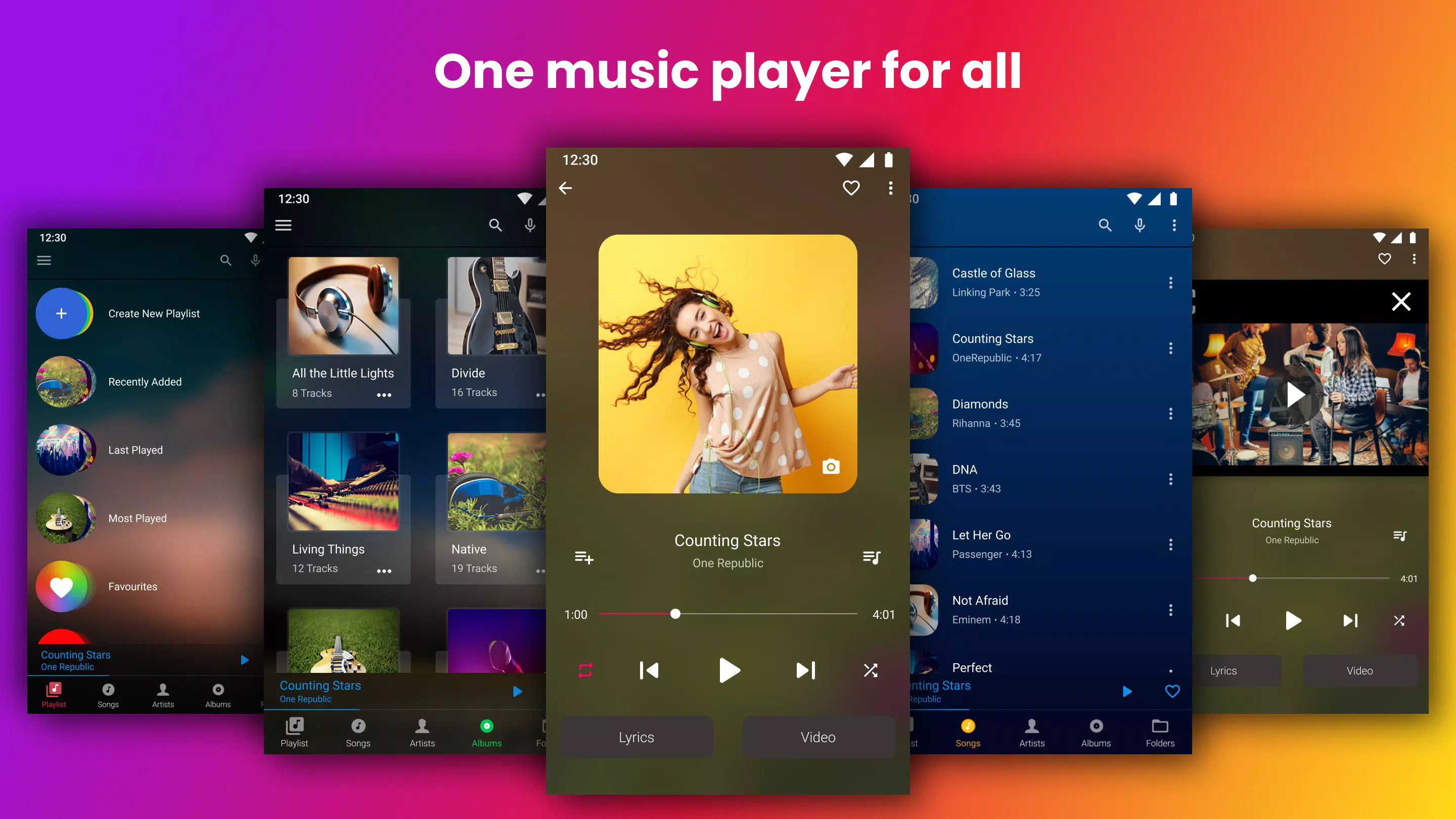The image size is (1456, 819).
Task: Click the shuffle icon in player
Action: pos(870,670)
